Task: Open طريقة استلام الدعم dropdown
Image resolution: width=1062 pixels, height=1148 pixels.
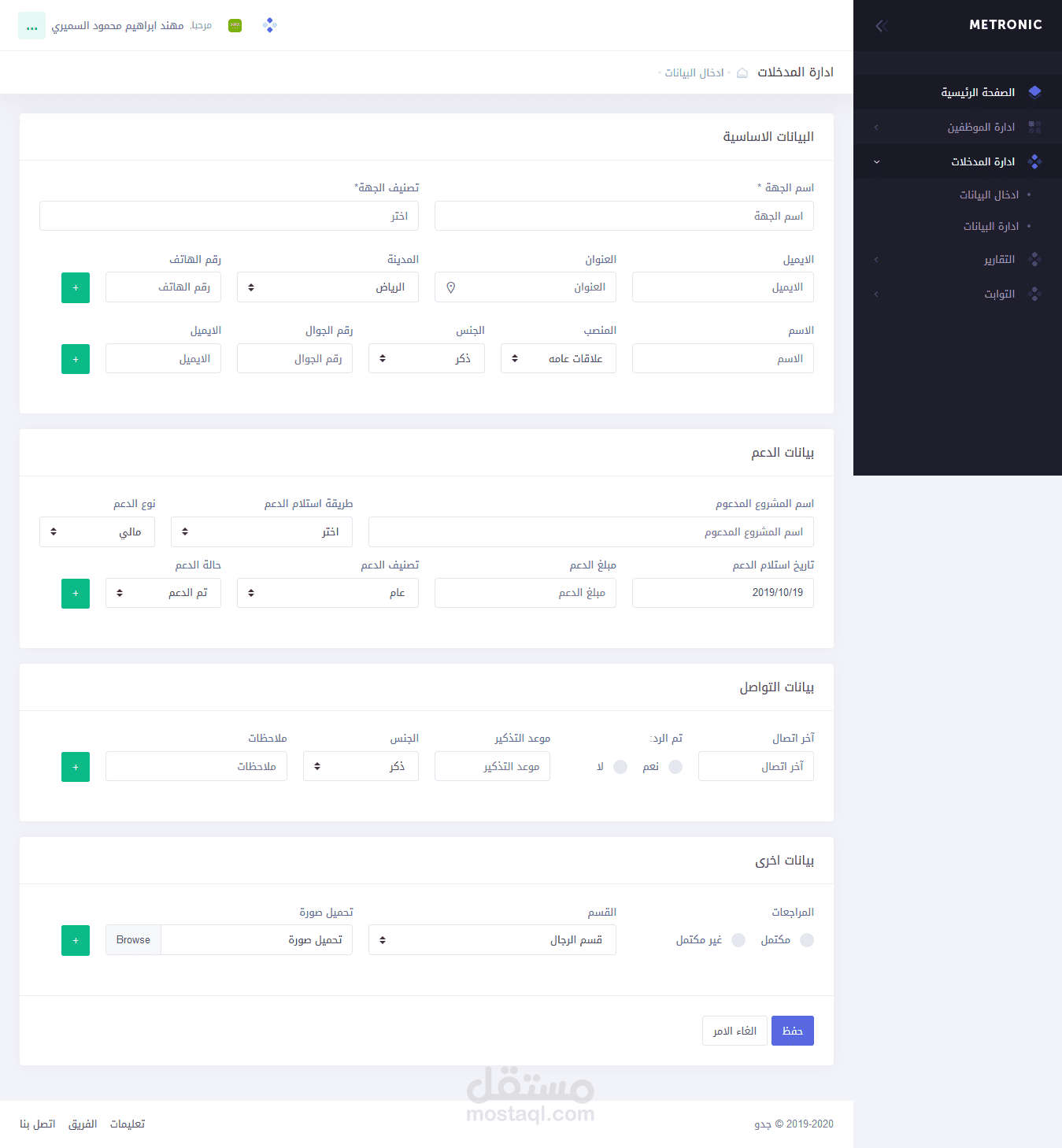Action: point(261,532)
